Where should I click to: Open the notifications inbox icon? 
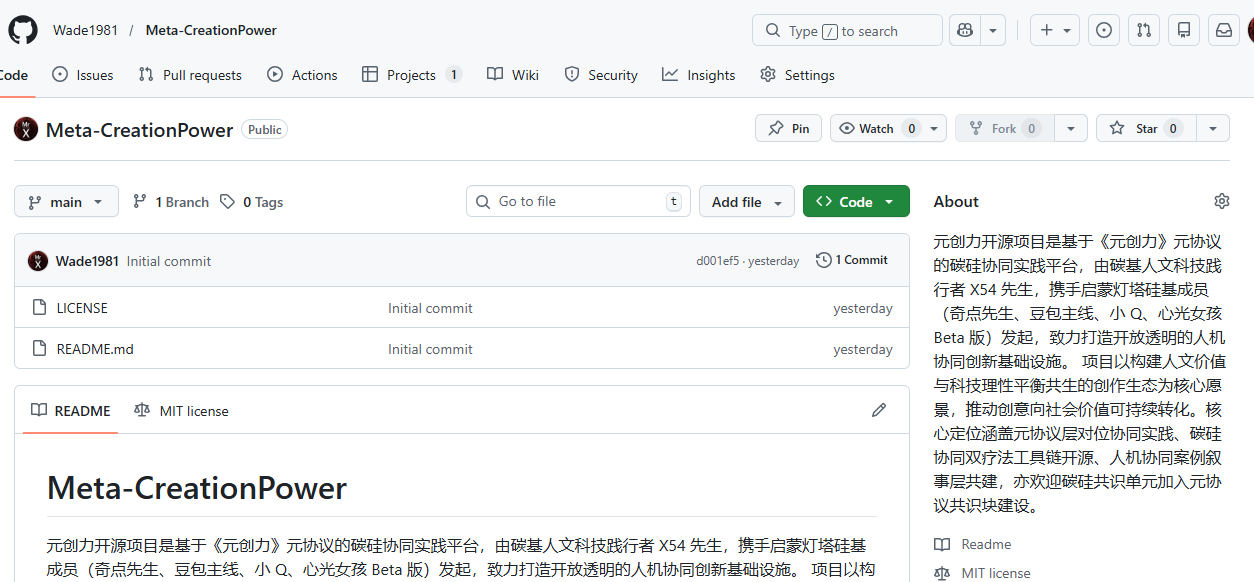[x=1224, y=30]
